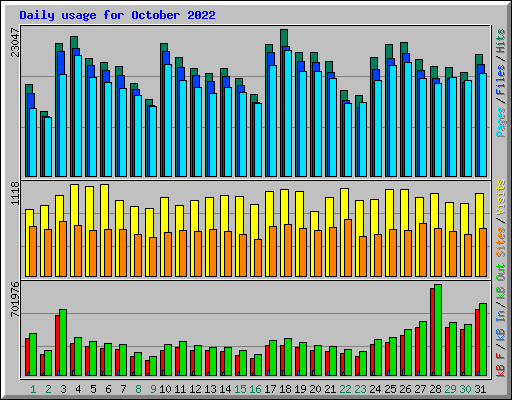The height and width of the screenshot is (400, 512).
Task: Click day 2's cyan Pages bar
Action: tap(48, 147)
